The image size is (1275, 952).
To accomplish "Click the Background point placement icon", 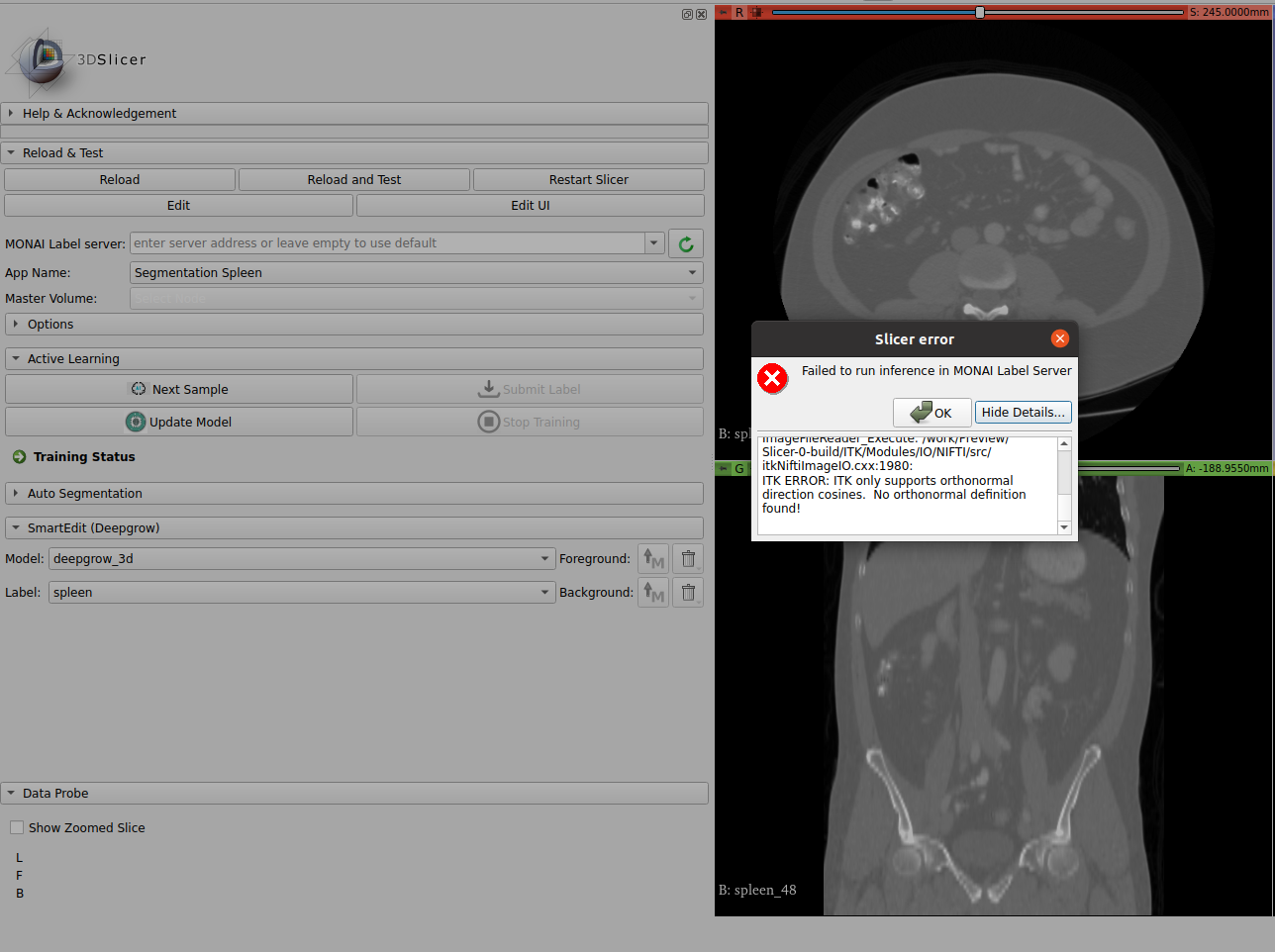I will [x=652, y=592].
